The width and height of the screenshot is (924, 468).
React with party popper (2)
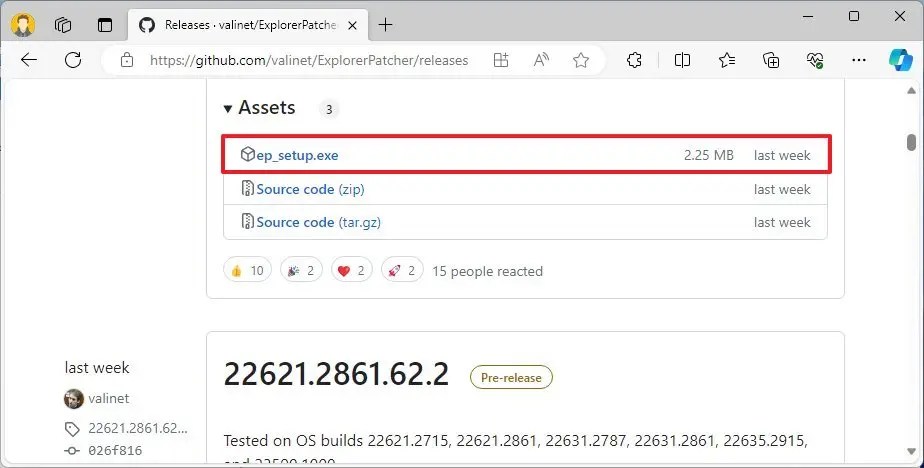pos(301,271)
